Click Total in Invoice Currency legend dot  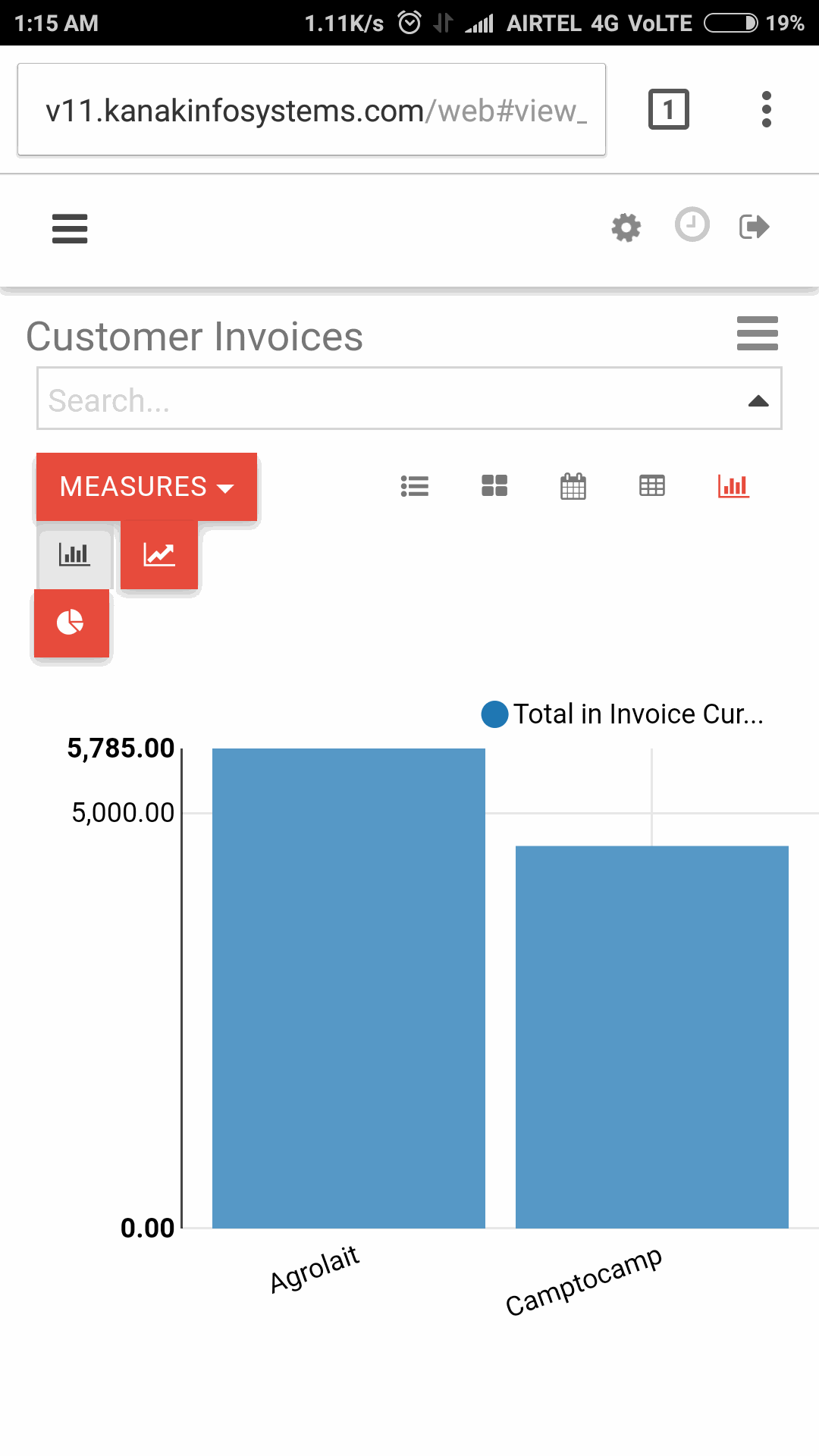(495, 714)
